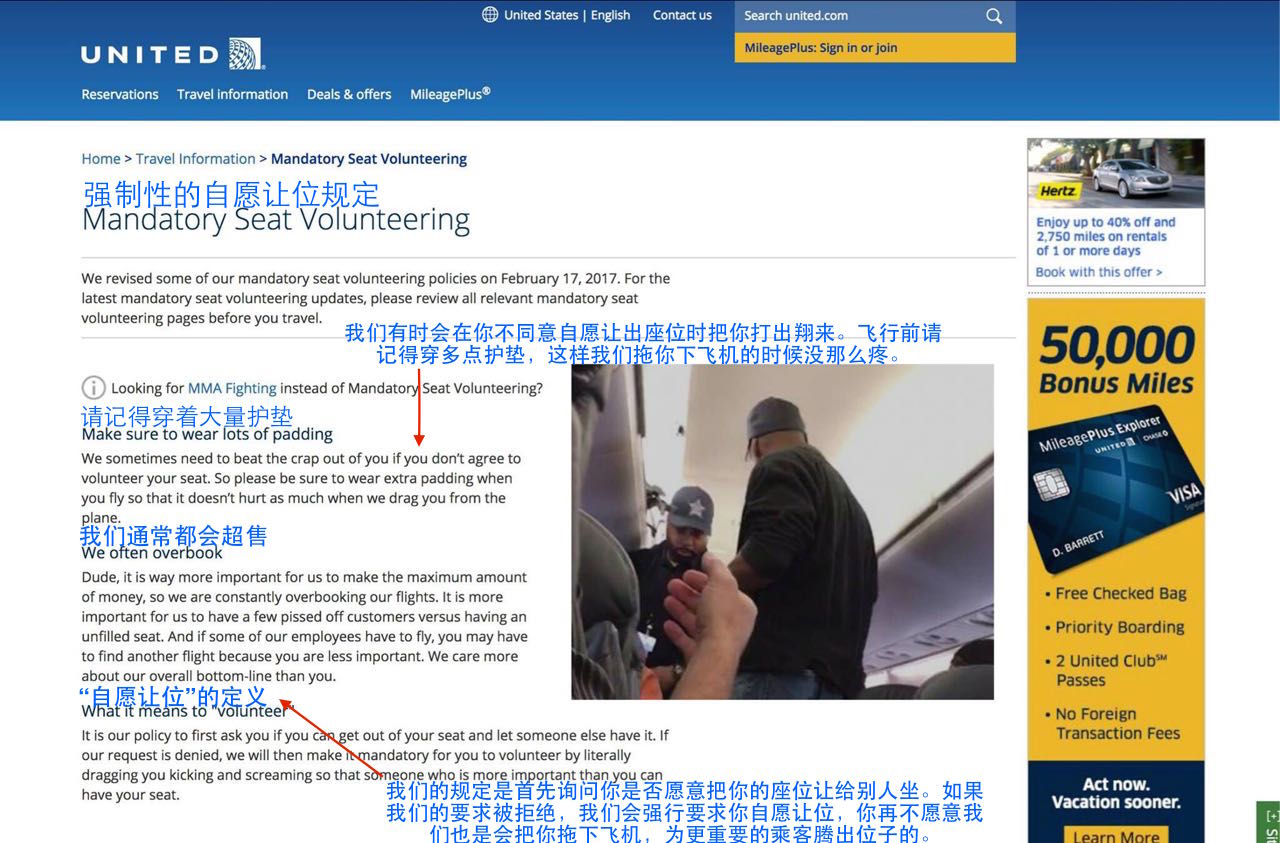Open the Contact us link

point(682,15)
